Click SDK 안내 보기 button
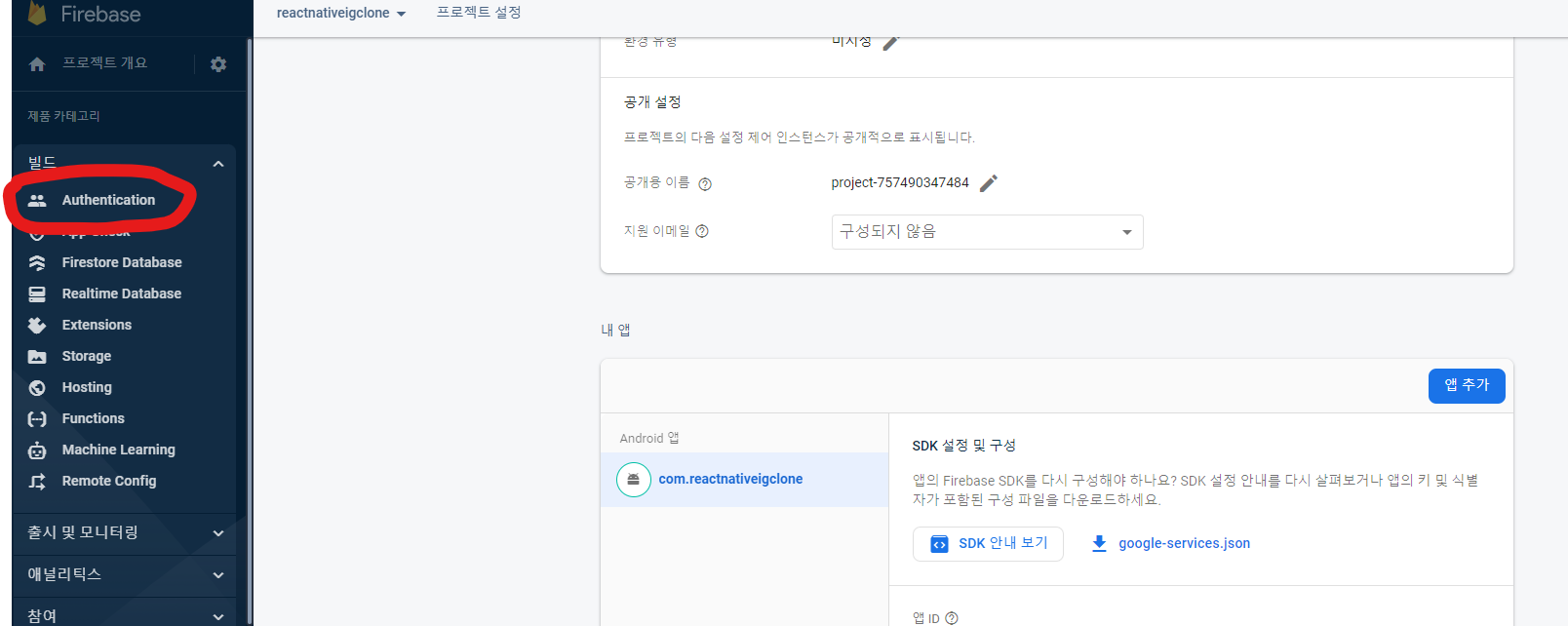The width and height of the screenshot is (1568, 626). coord(988,544)
